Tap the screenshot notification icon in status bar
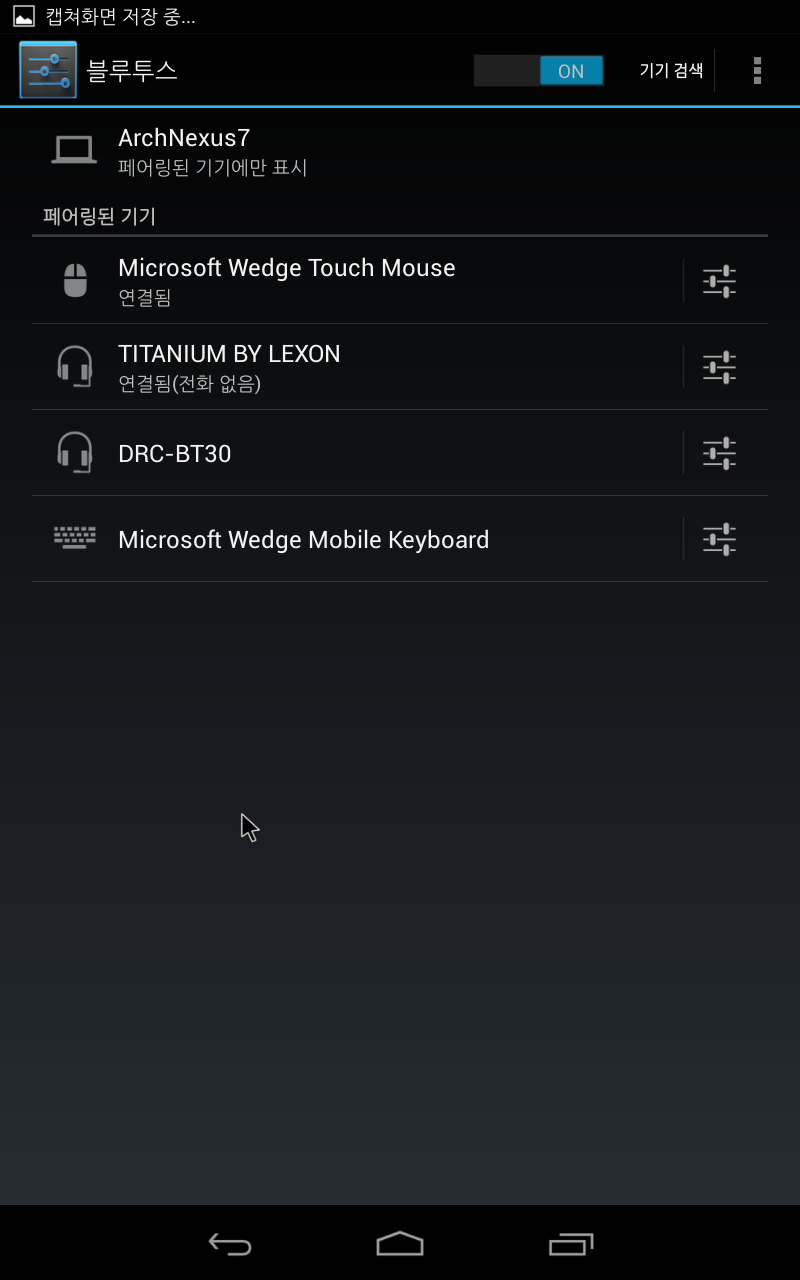 [x=23, y=16]
